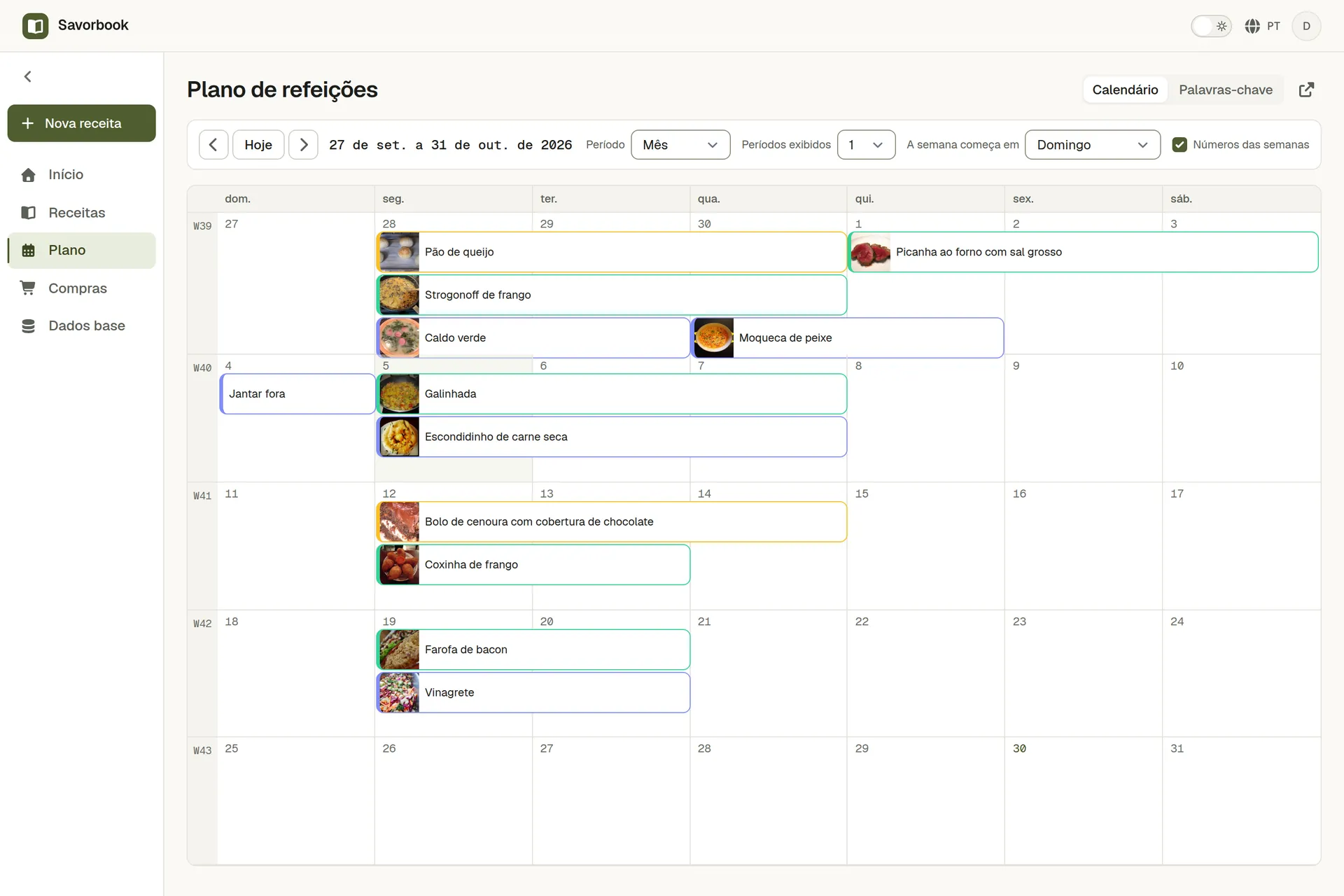Open the Vinagrete entry
Viewport: 1344px width, 896px height.
(x=533, y=692)
